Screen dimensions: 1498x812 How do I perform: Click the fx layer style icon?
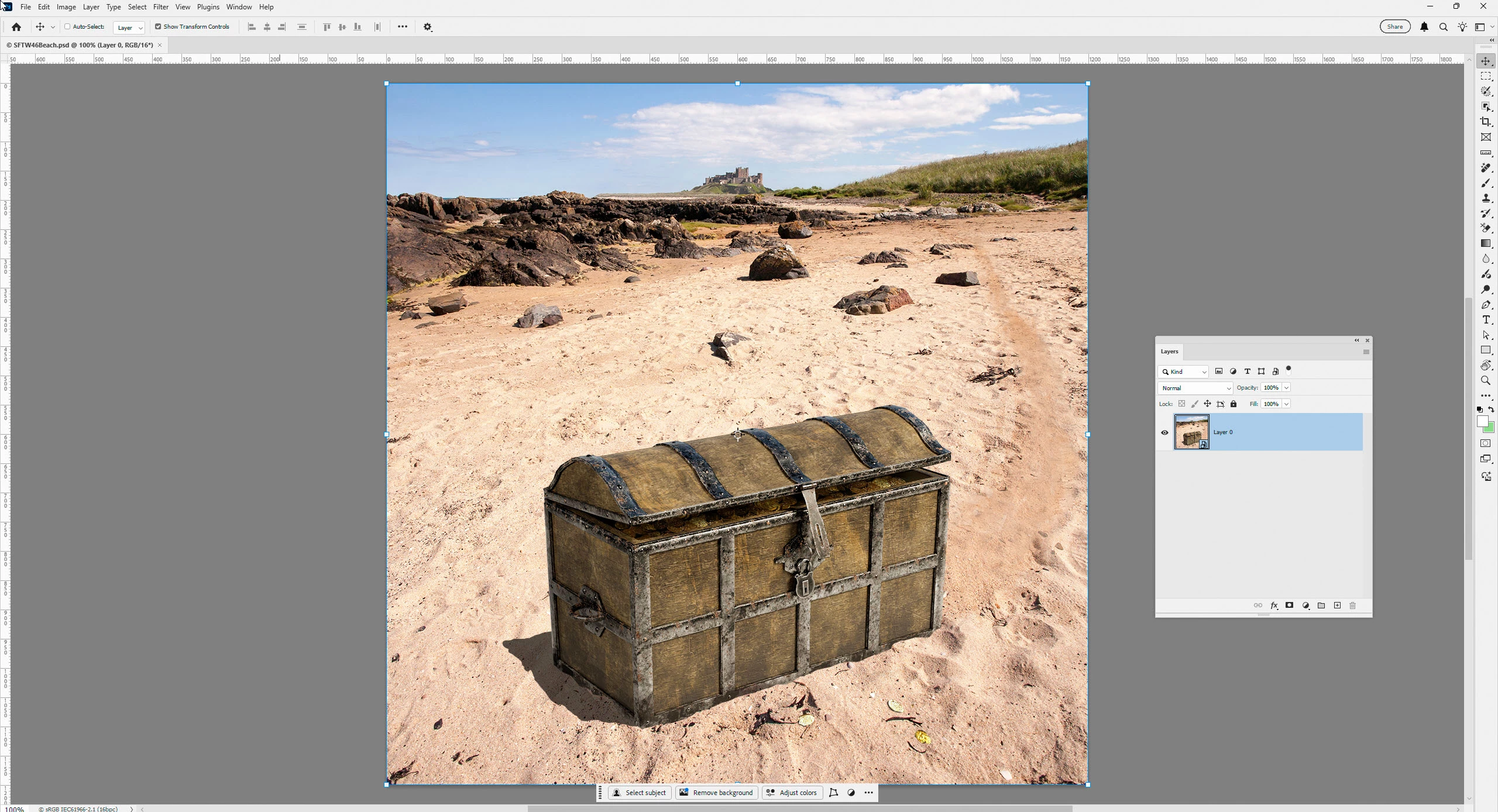point(1274,605)
